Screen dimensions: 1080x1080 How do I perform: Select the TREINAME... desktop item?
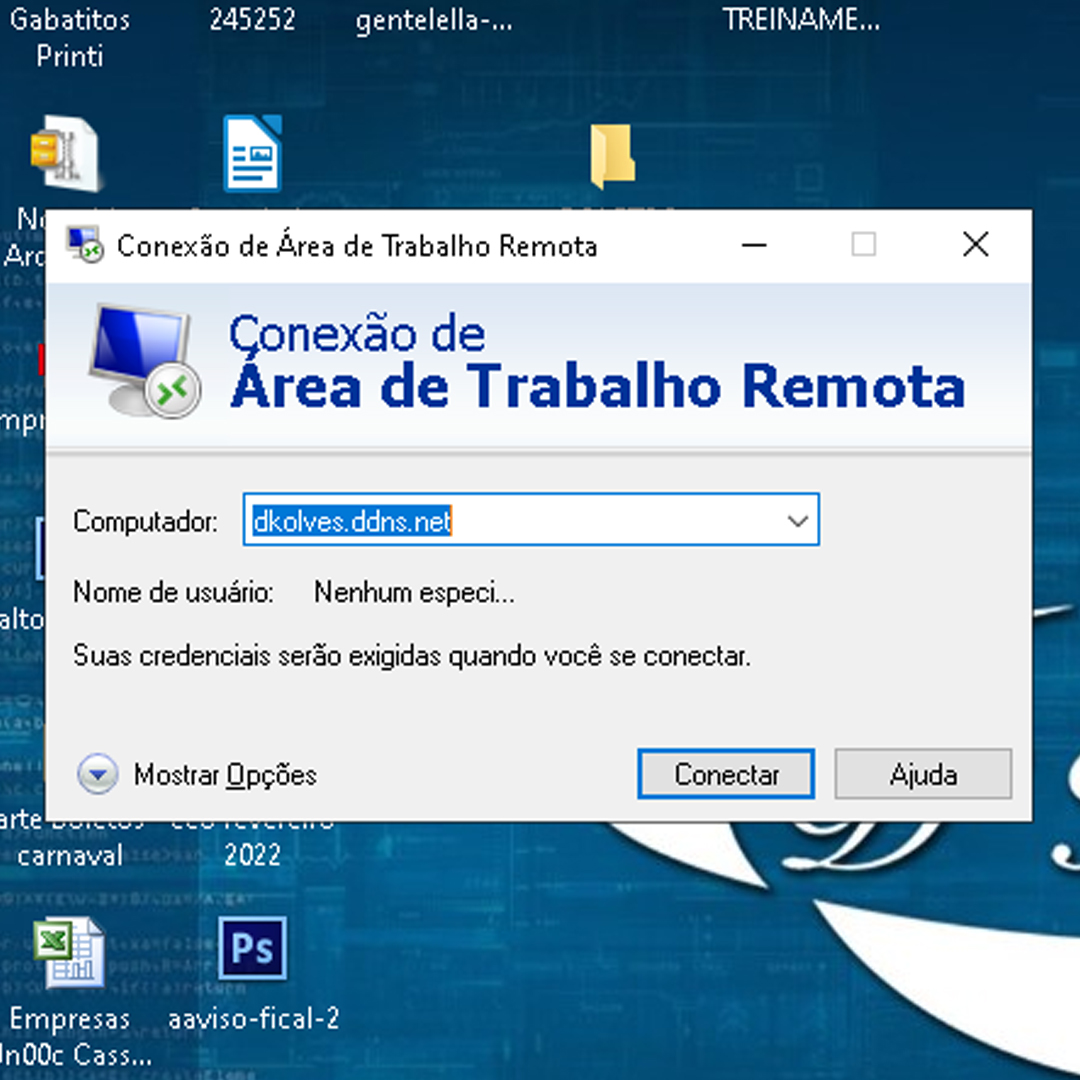[x=801, y=21]
